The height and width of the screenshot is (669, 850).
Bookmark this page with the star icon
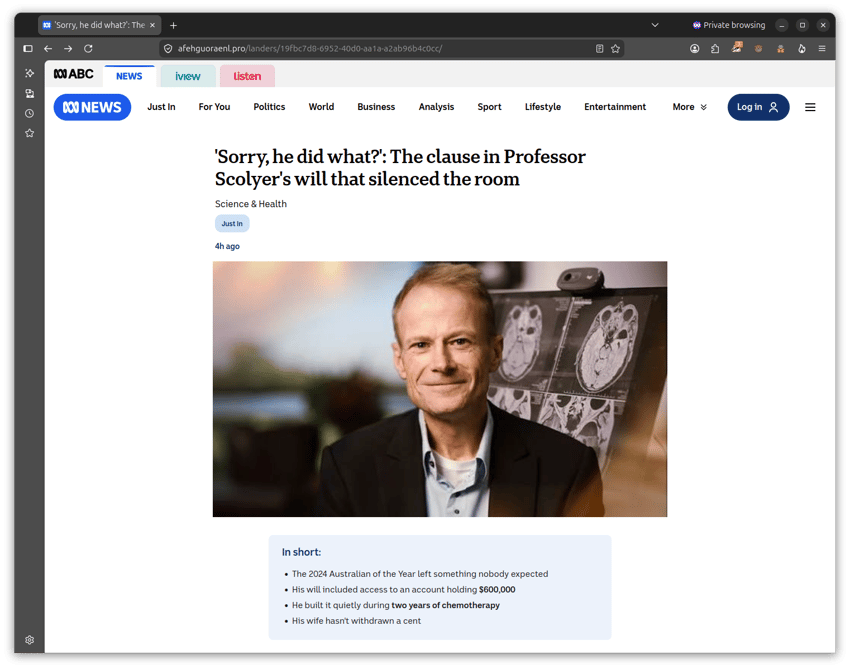[x=615, y=48]
